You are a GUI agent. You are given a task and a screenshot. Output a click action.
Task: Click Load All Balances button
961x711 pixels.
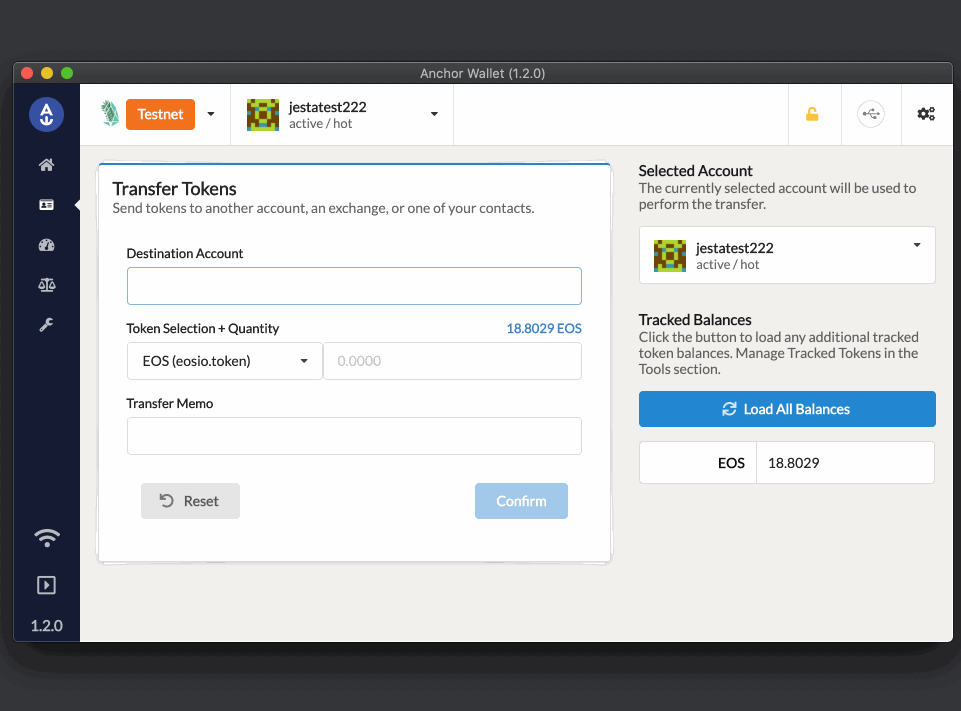point(787,409)
